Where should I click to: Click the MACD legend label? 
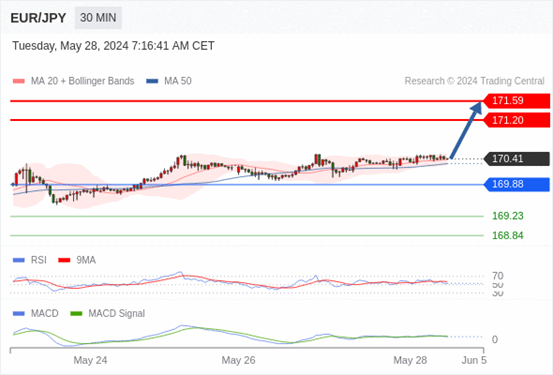(x=45, y=314)
